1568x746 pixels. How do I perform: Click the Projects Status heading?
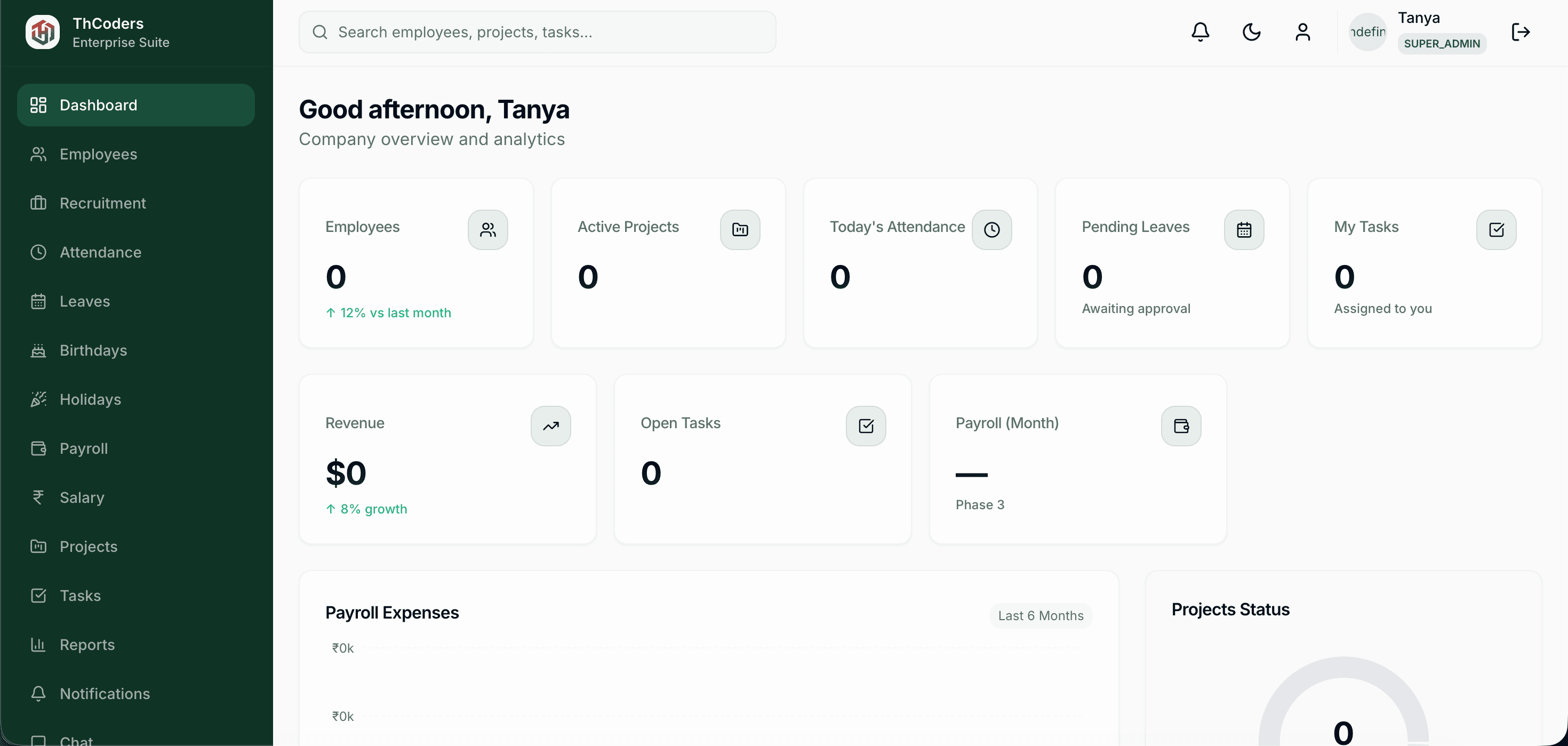point(1230,609)
